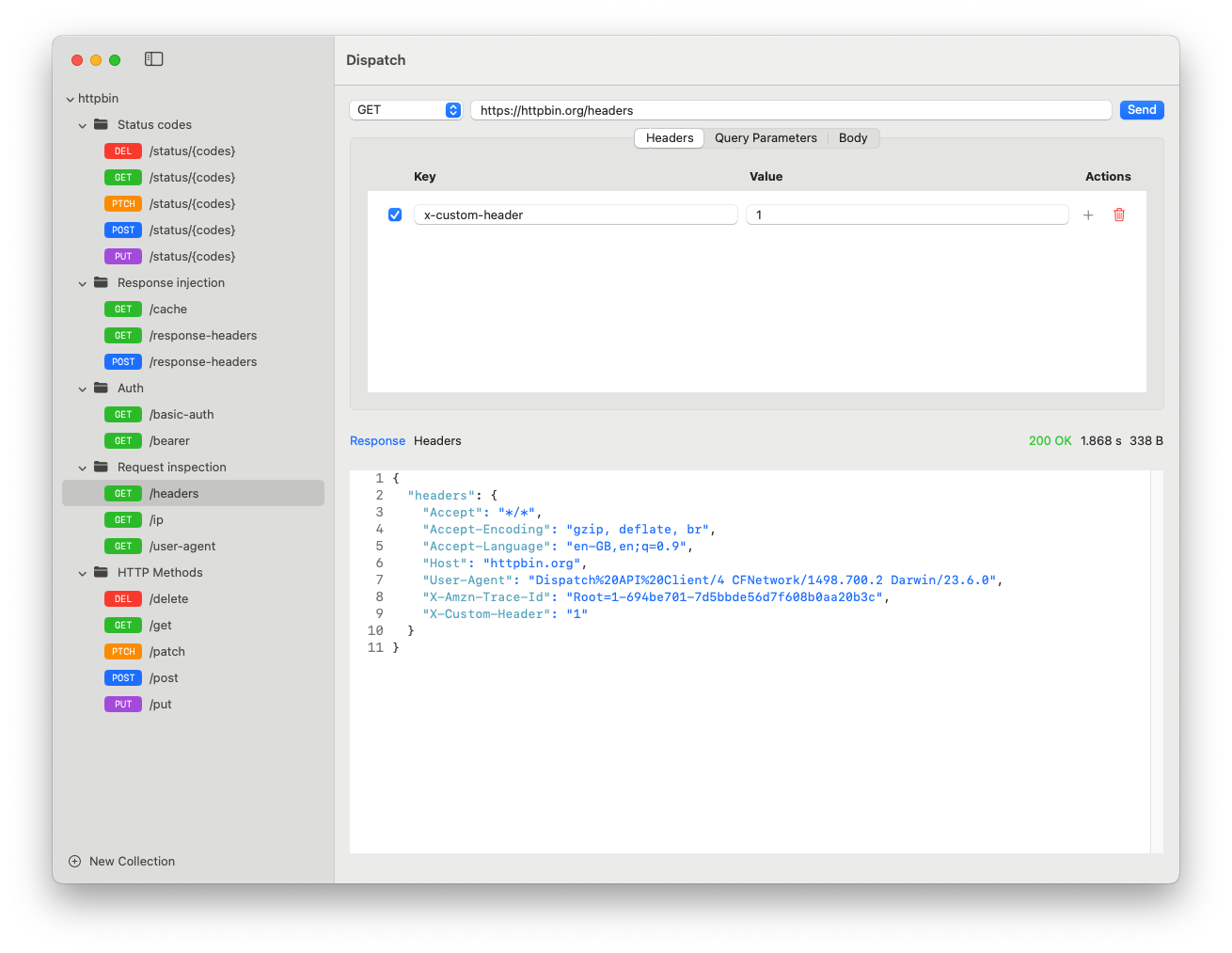Click the red trash icon for x-custom-header
The image size is (1232, 953).
[x=1119, y=214]
